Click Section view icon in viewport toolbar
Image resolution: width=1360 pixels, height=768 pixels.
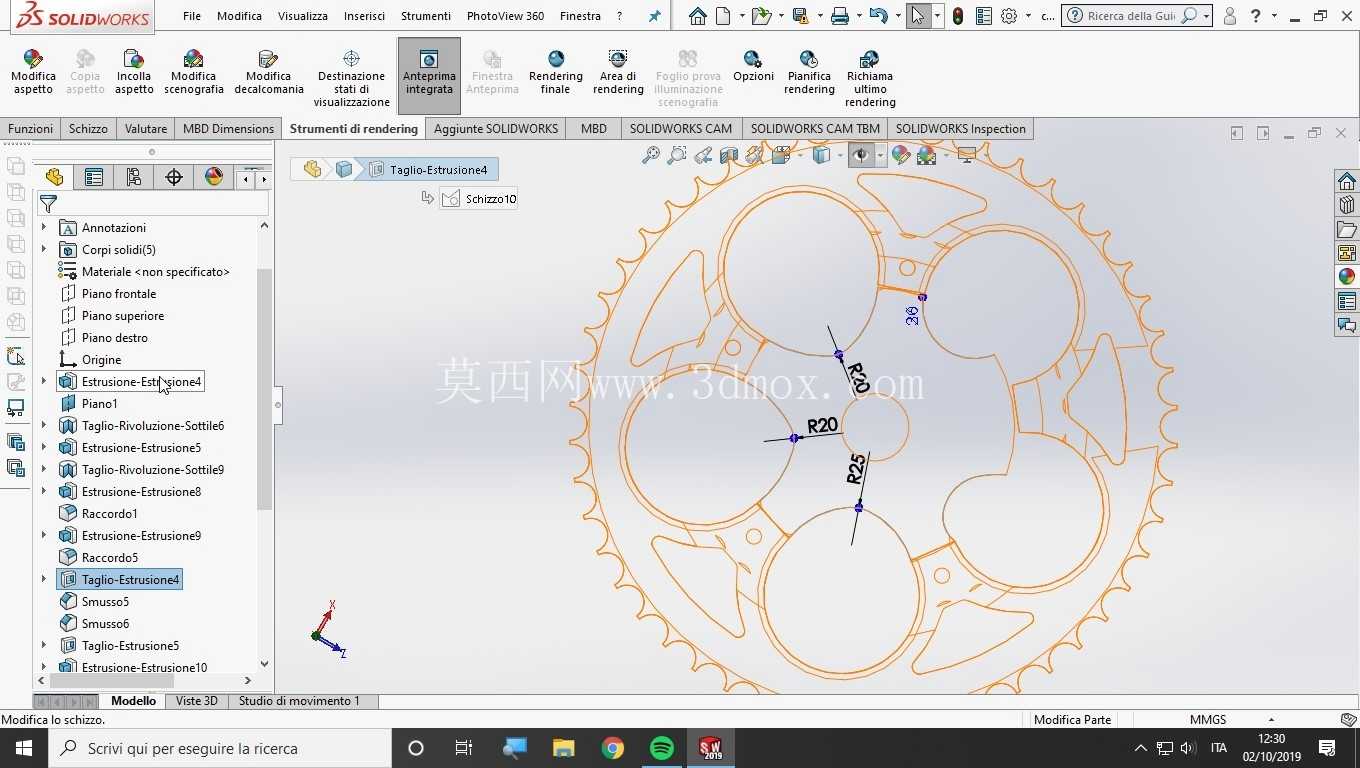coord(729,155)
